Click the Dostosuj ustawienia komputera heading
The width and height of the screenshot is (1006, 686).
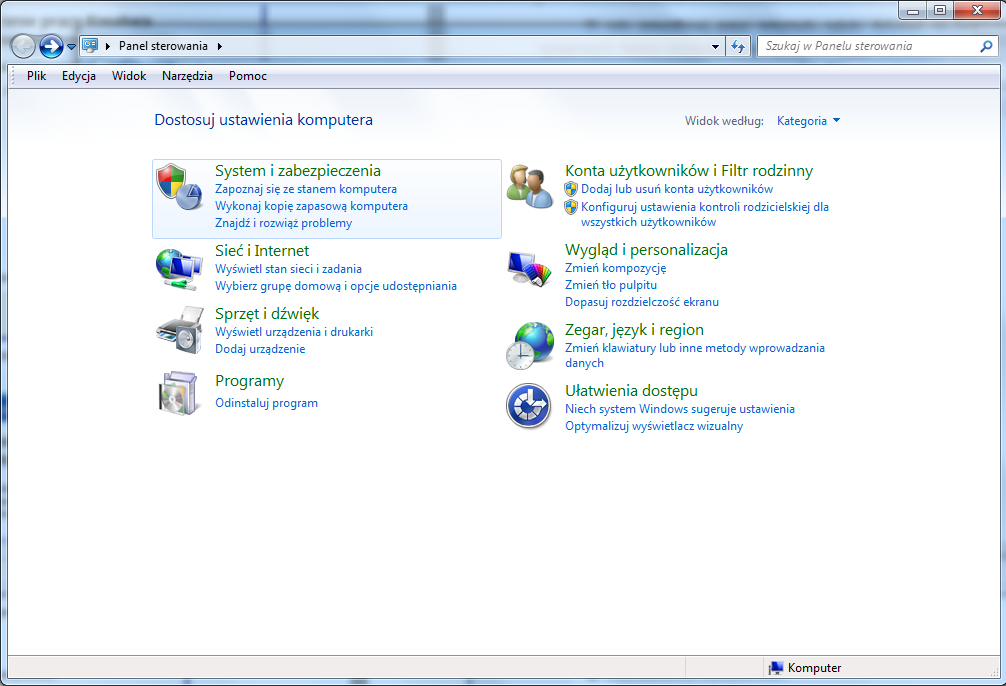click(263, 120)
